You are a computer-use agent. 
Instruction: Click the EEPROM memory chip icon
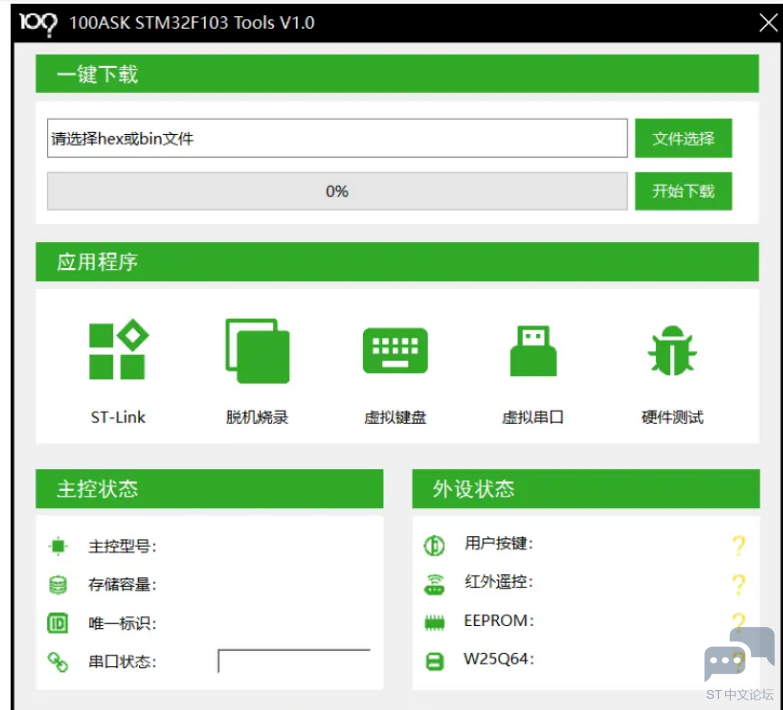434,622
